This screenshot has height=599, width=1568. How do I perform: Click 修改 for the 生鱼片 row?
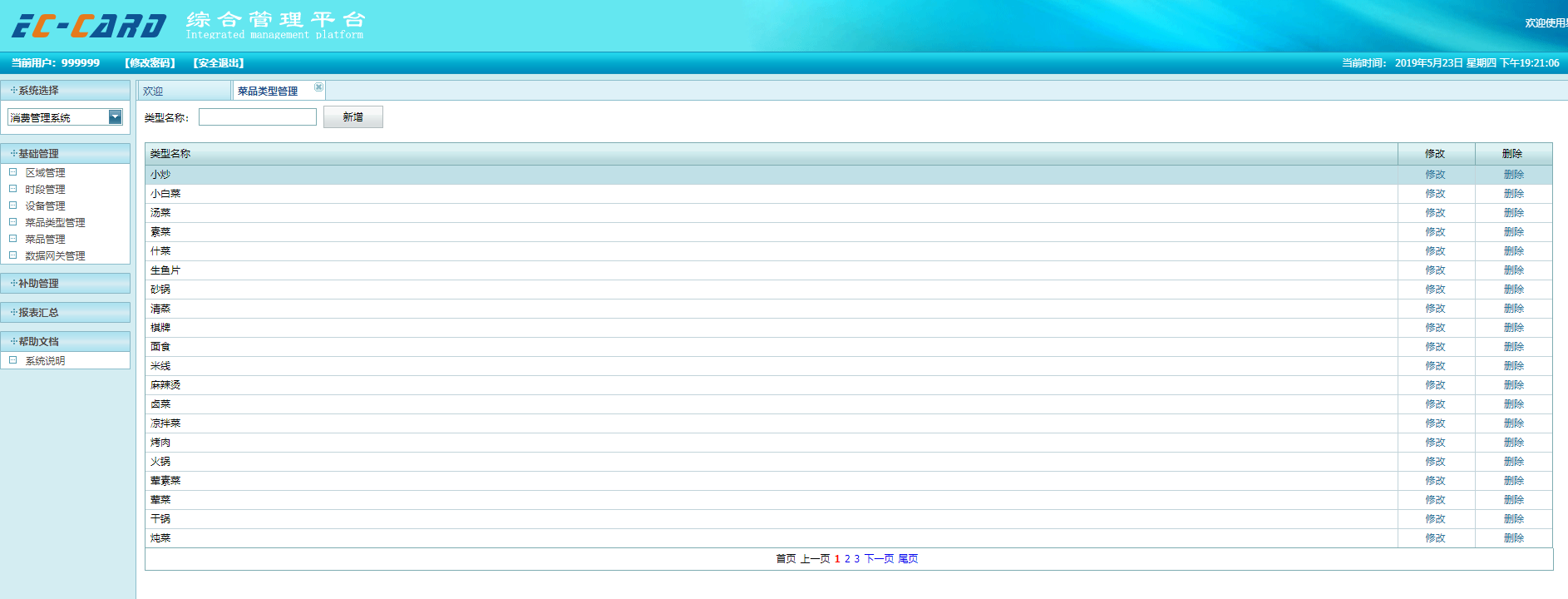point(1436,270)
